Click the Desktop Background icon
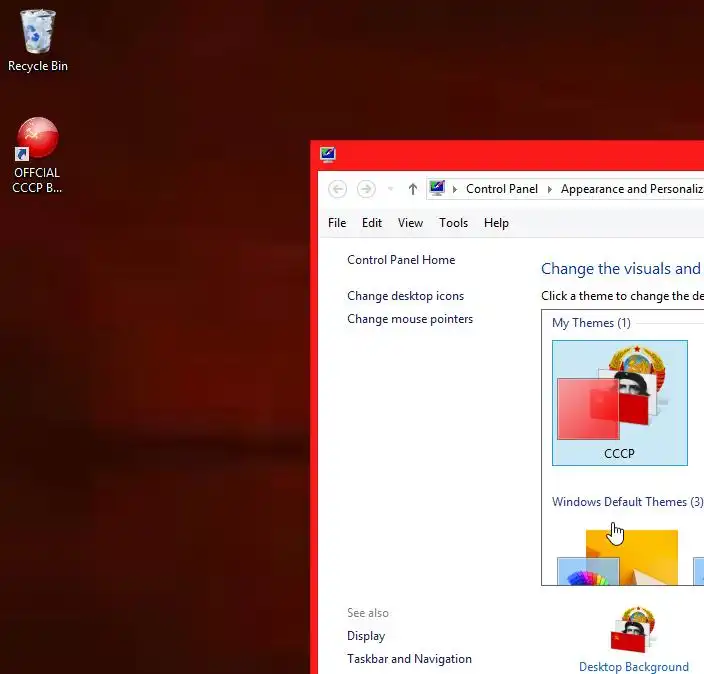This screenshot has width=704, height=674. (x=633, y=630)
